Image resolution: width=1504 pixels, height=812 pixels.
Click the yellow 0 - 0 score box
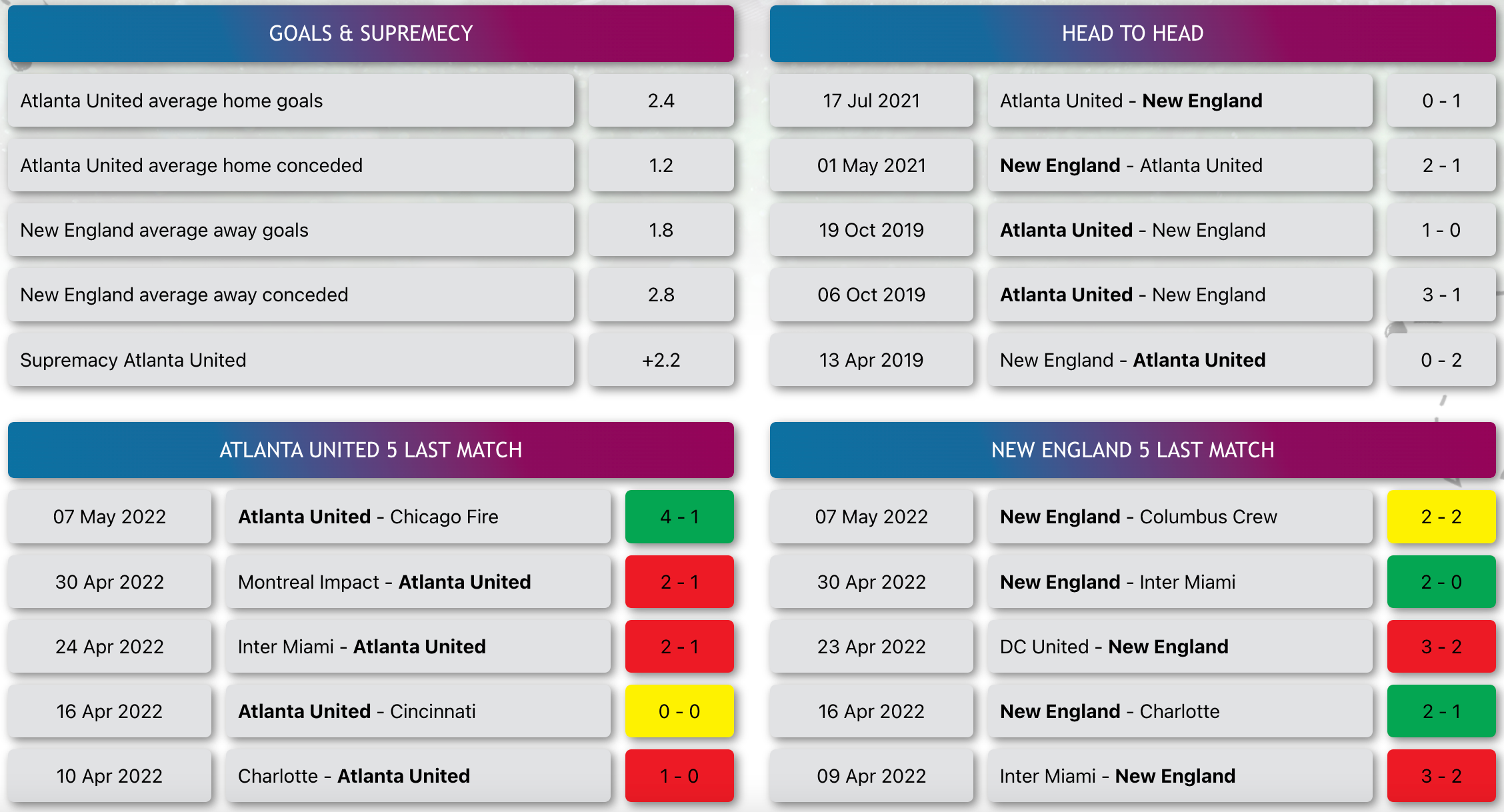tap(679, 711)
